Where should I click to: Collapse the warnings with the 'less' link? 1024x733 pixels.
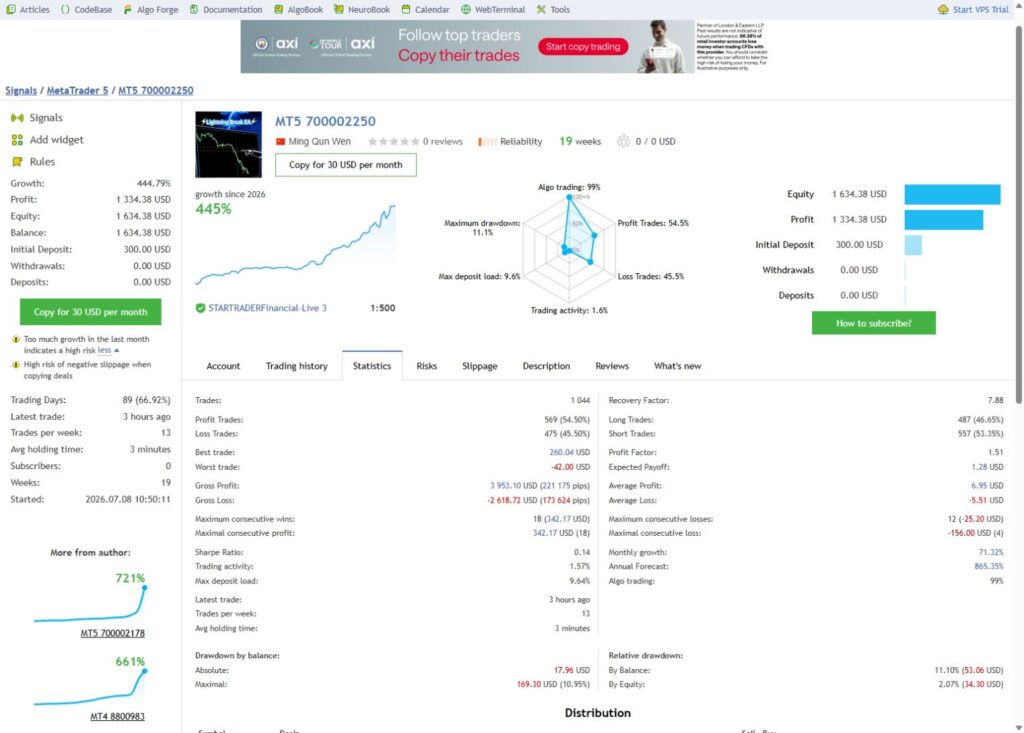(x=104, y=350)
